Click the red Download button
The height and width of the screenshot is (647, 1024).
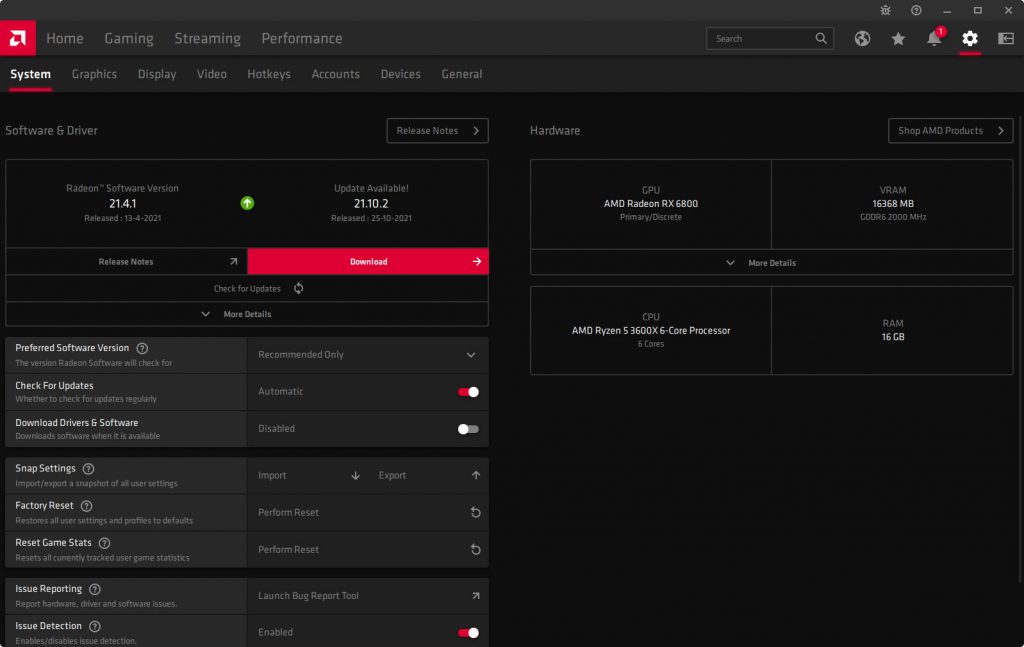(368, 262)
